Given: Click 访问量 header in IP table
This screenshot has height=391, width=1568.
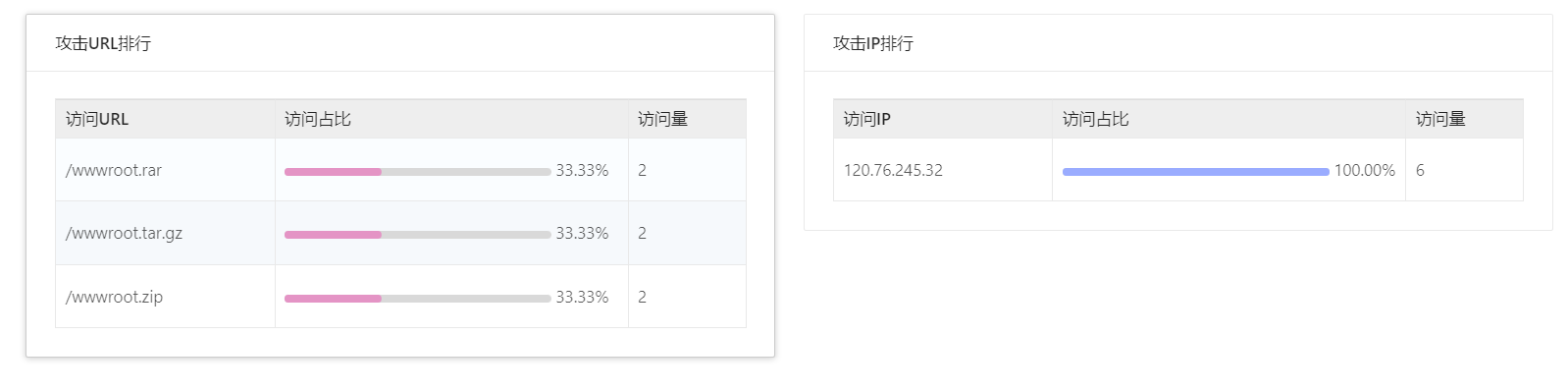Looking at the screenshot, I should pyautogui.click(x=1440, y=119).
